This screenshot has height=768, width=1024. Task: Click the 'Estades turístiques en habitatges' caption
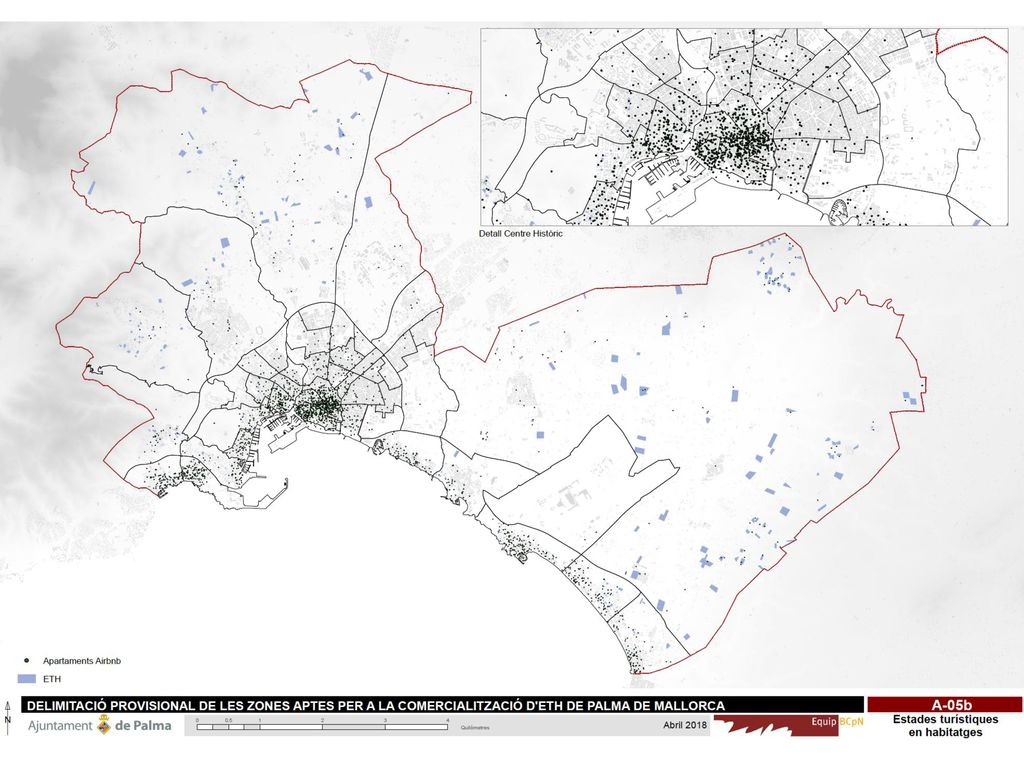coord(945,726)
